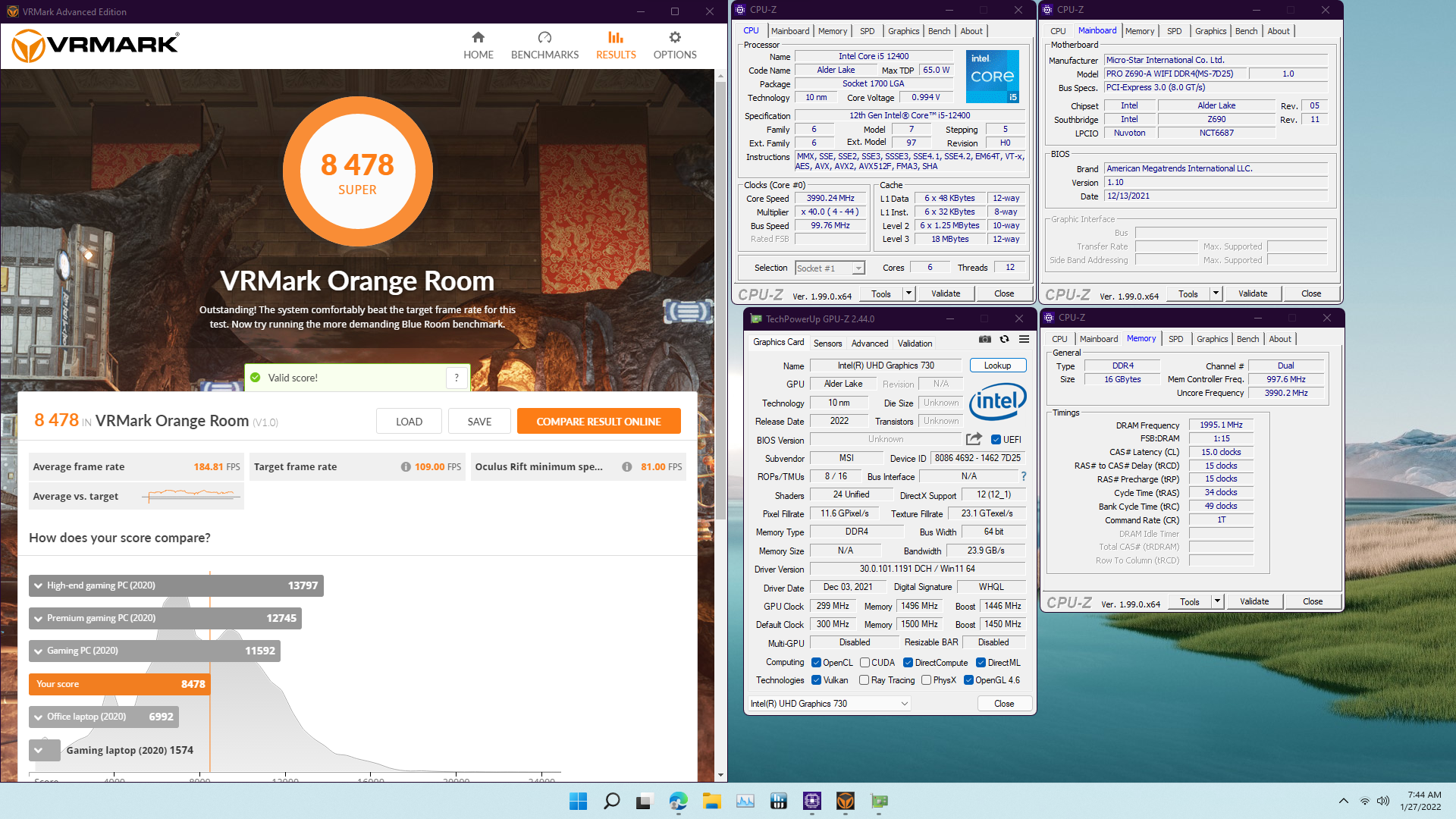Open Task View from the taskbar
1456x819 pixels.
[644, 801]
